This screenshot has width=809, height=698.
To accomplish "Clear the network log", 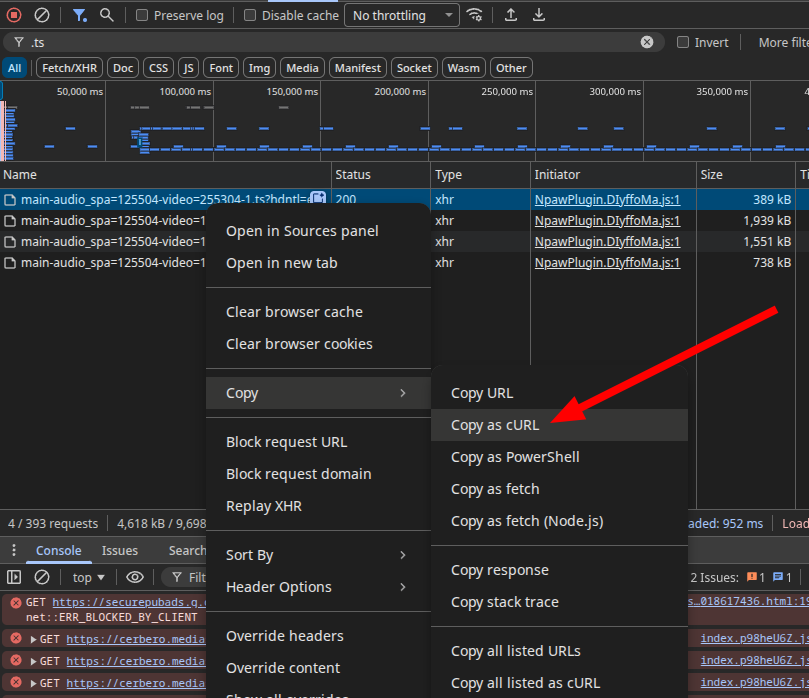I will tap(42, 15).
